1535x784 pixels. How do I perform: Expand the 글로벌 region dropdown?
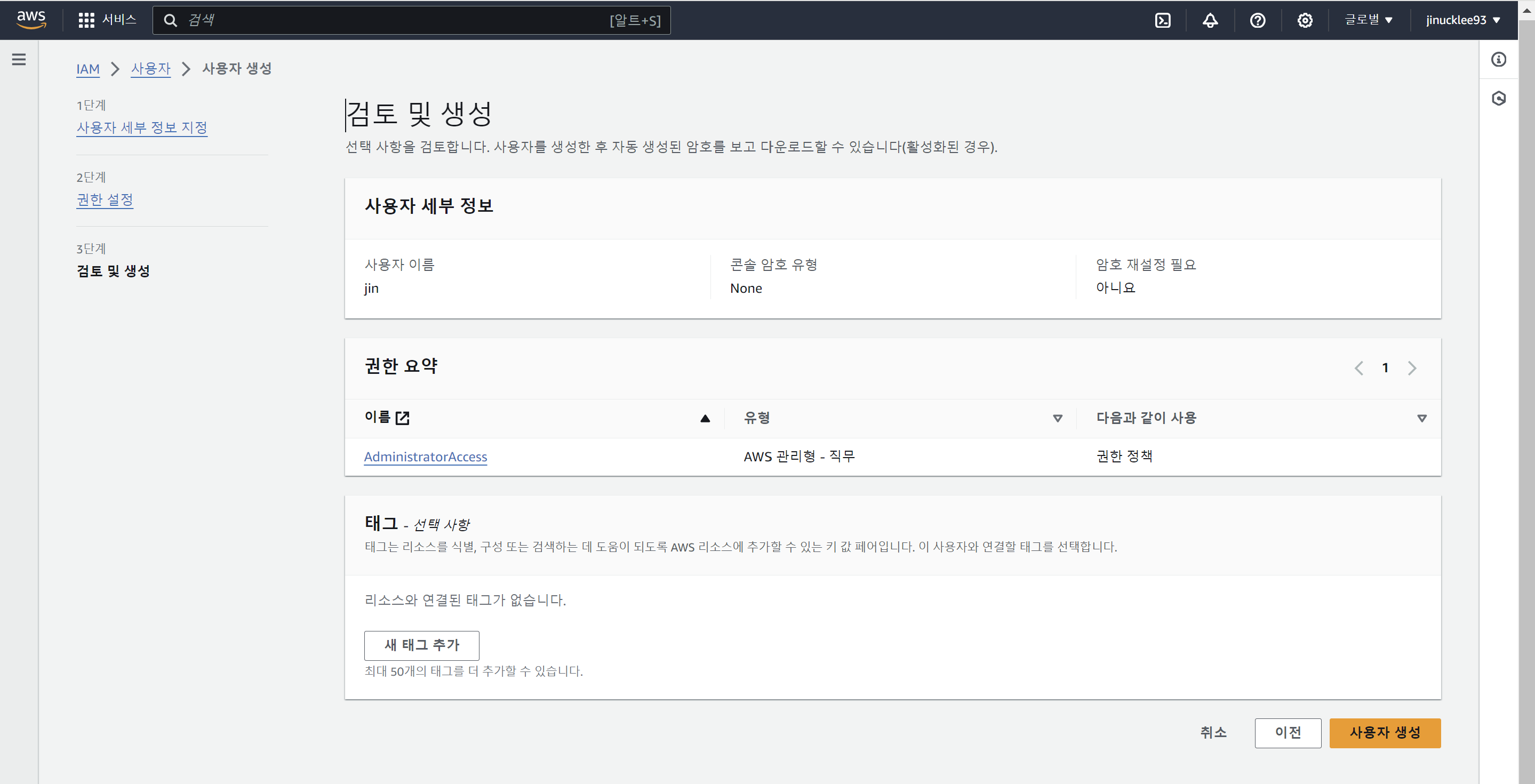(x=1368, y=20)
